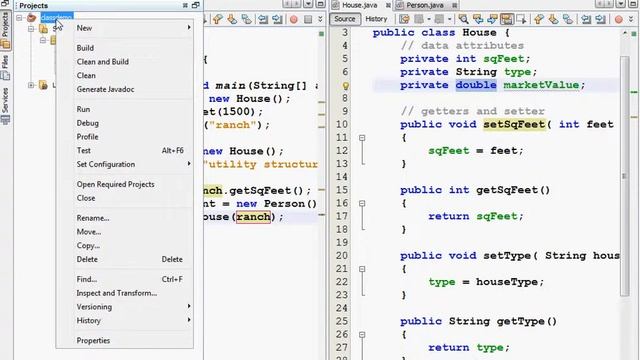This screenshot has width=640, height=360.
Task: Toggle Highlight Search in House.java toolbar
Action: tap(507, 19)
